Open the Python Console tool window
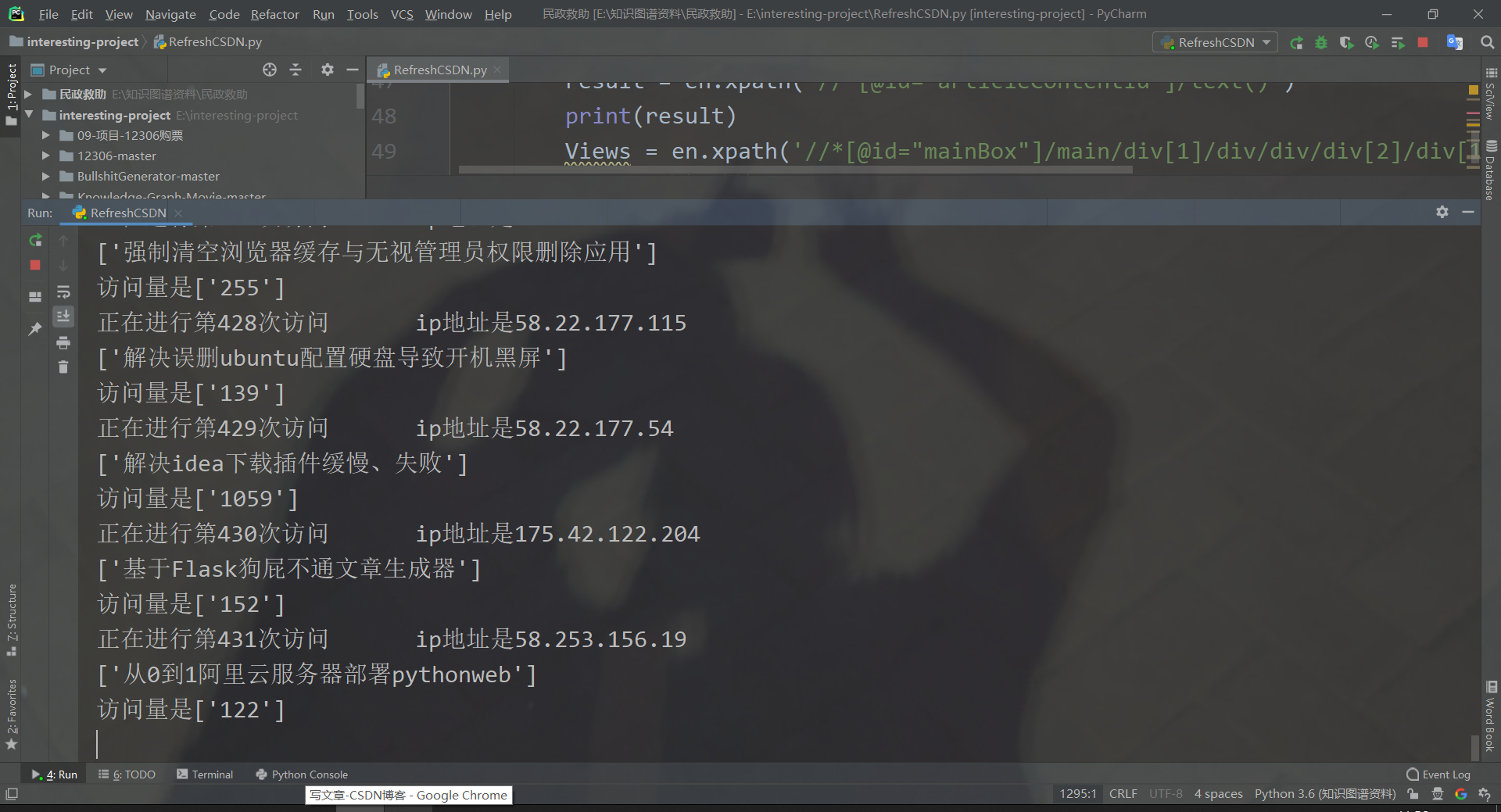 click(x=302, y=774)
